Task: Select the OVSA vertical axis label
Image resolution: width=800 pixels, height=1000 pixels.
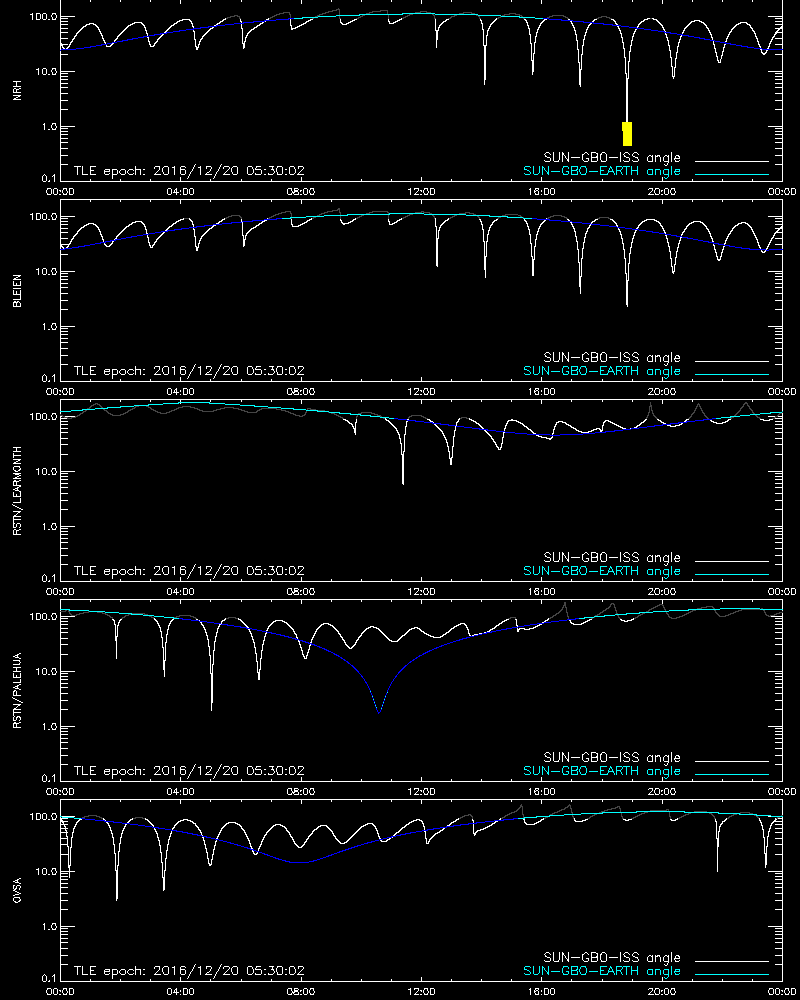Action: pos(17,890)
